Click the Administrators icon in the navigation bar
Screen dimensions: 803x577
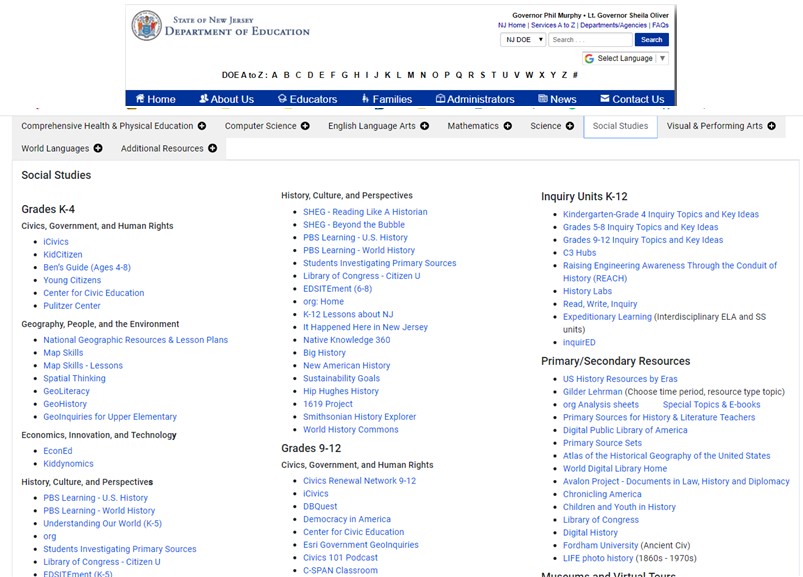440,98
